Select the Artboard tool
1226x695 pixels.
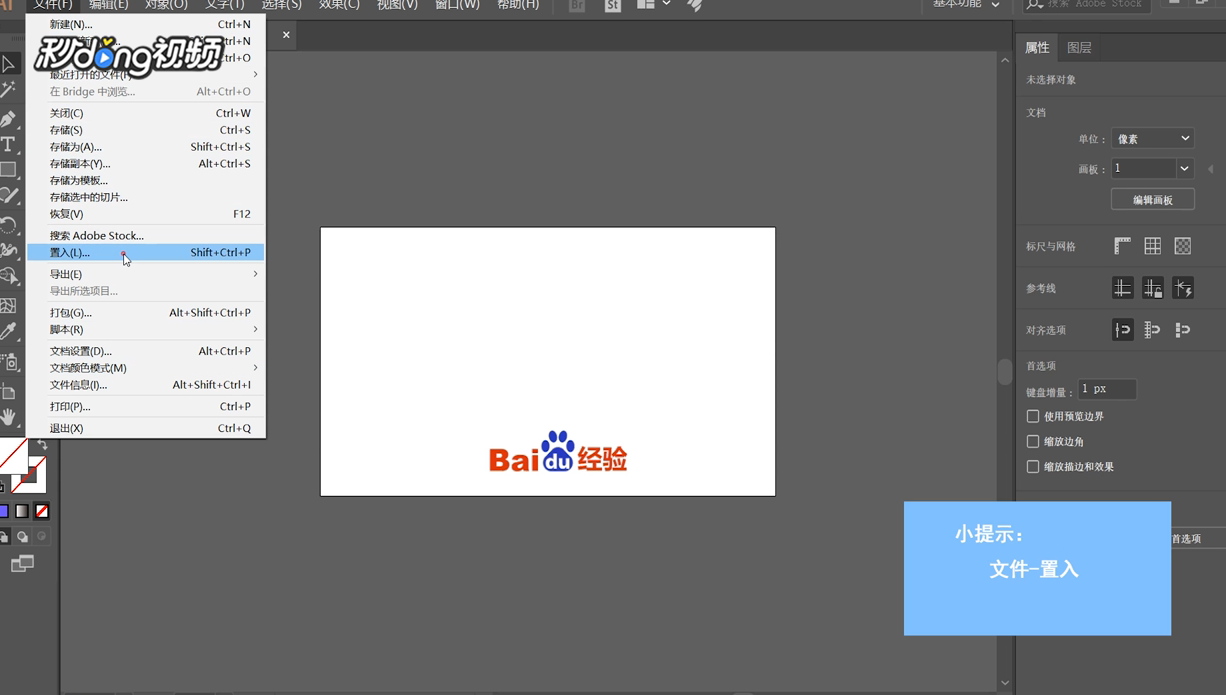click(8, 391)
